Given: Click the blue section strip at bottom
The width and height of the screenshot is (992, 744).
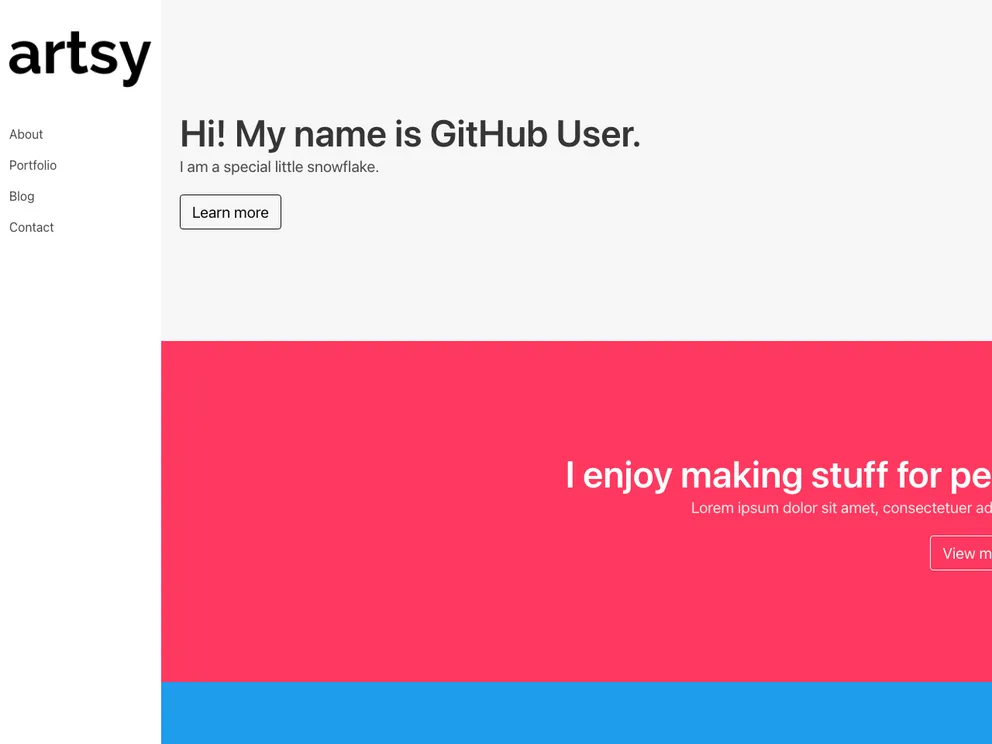Looking at the screenshot, I should (x=576, y=713).
